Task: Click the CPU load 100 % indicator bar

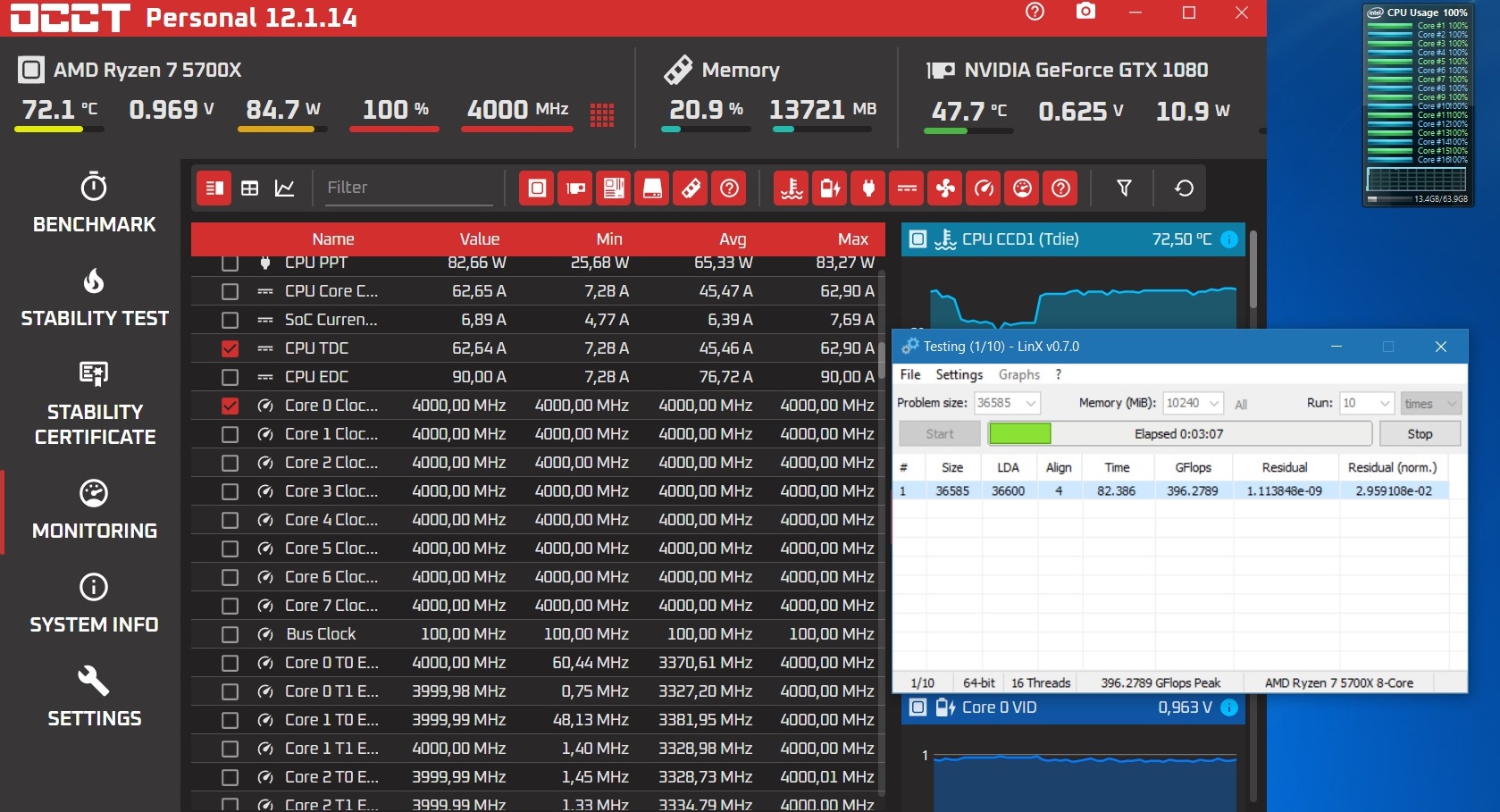Action: 394,130
